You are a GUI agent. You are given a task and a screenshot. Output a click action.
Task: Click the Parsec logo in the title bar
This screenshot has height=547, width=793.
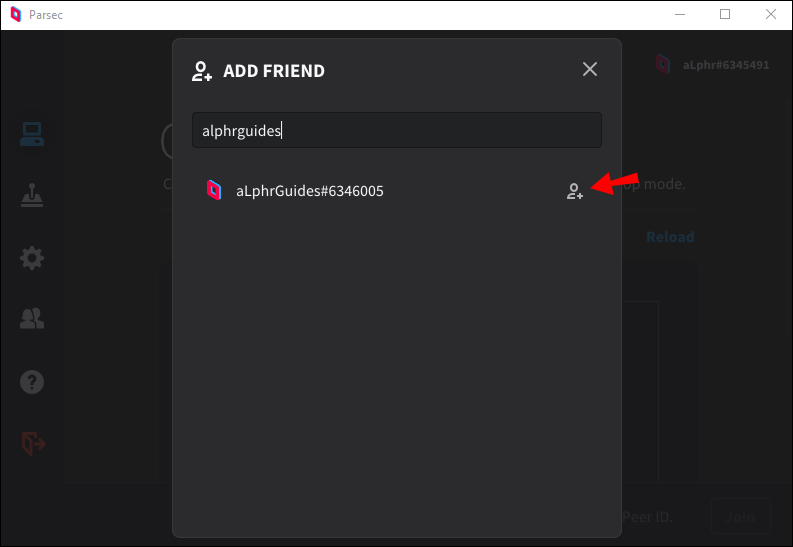[15, 15]
